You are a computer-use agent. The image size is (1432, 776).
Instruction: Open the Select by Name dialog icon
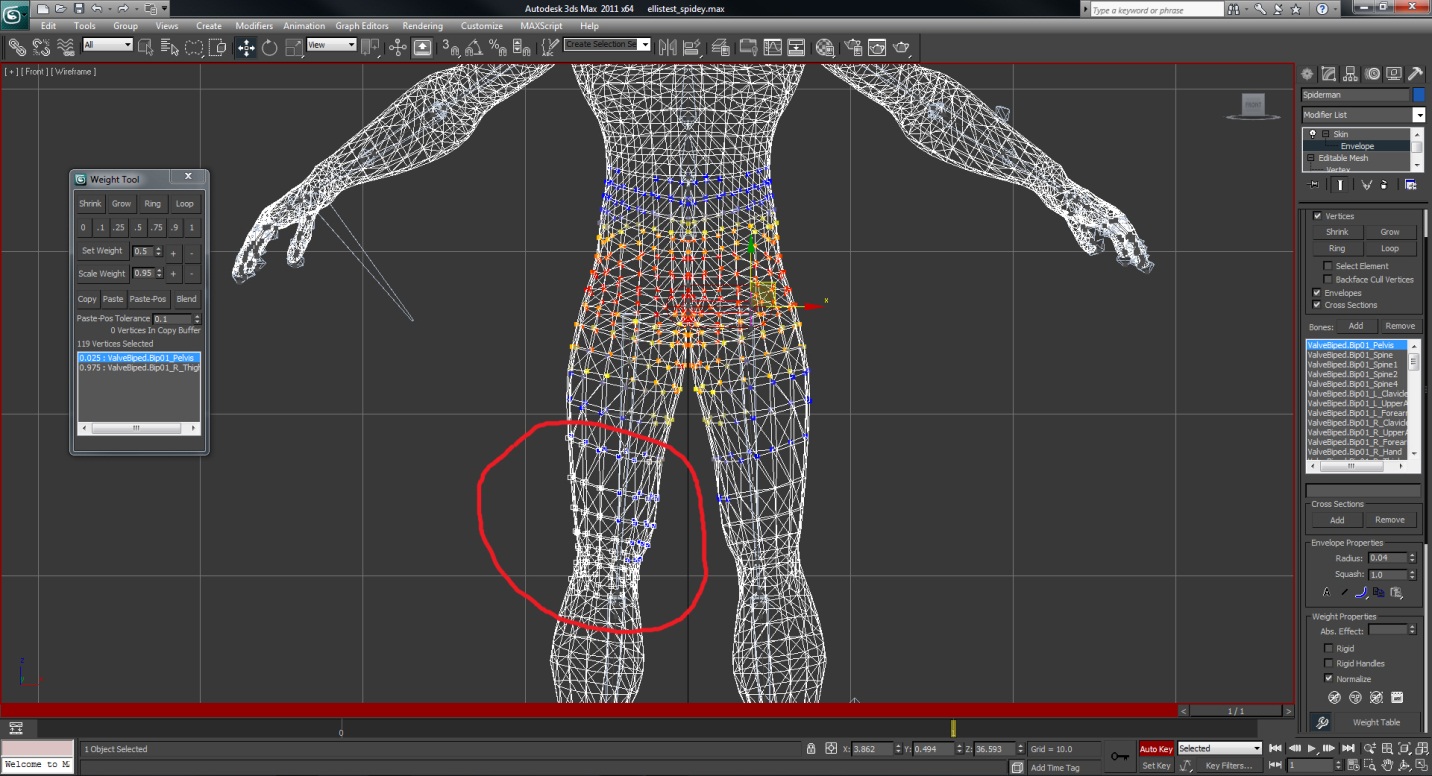tap(170, 46)
